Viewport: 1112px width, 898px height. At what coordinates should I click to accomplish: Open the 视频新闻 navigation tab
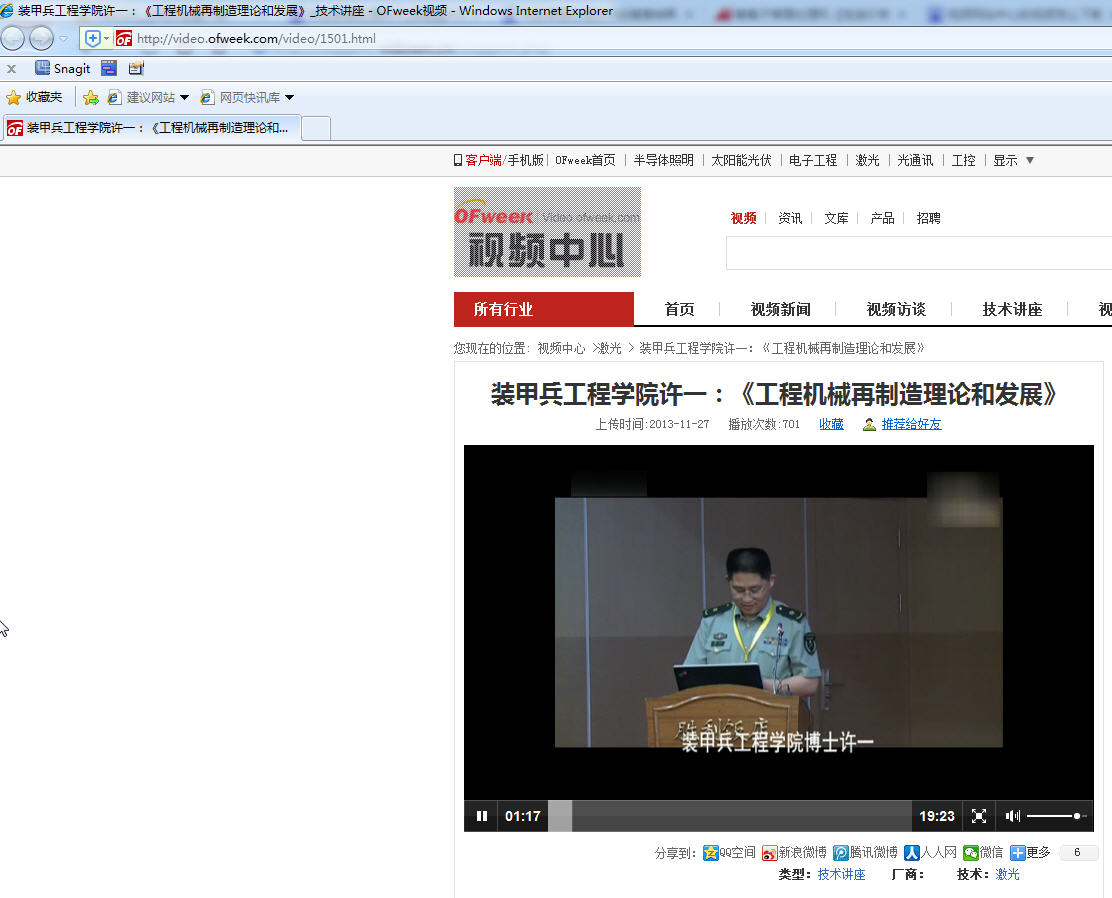click(780, 310)
